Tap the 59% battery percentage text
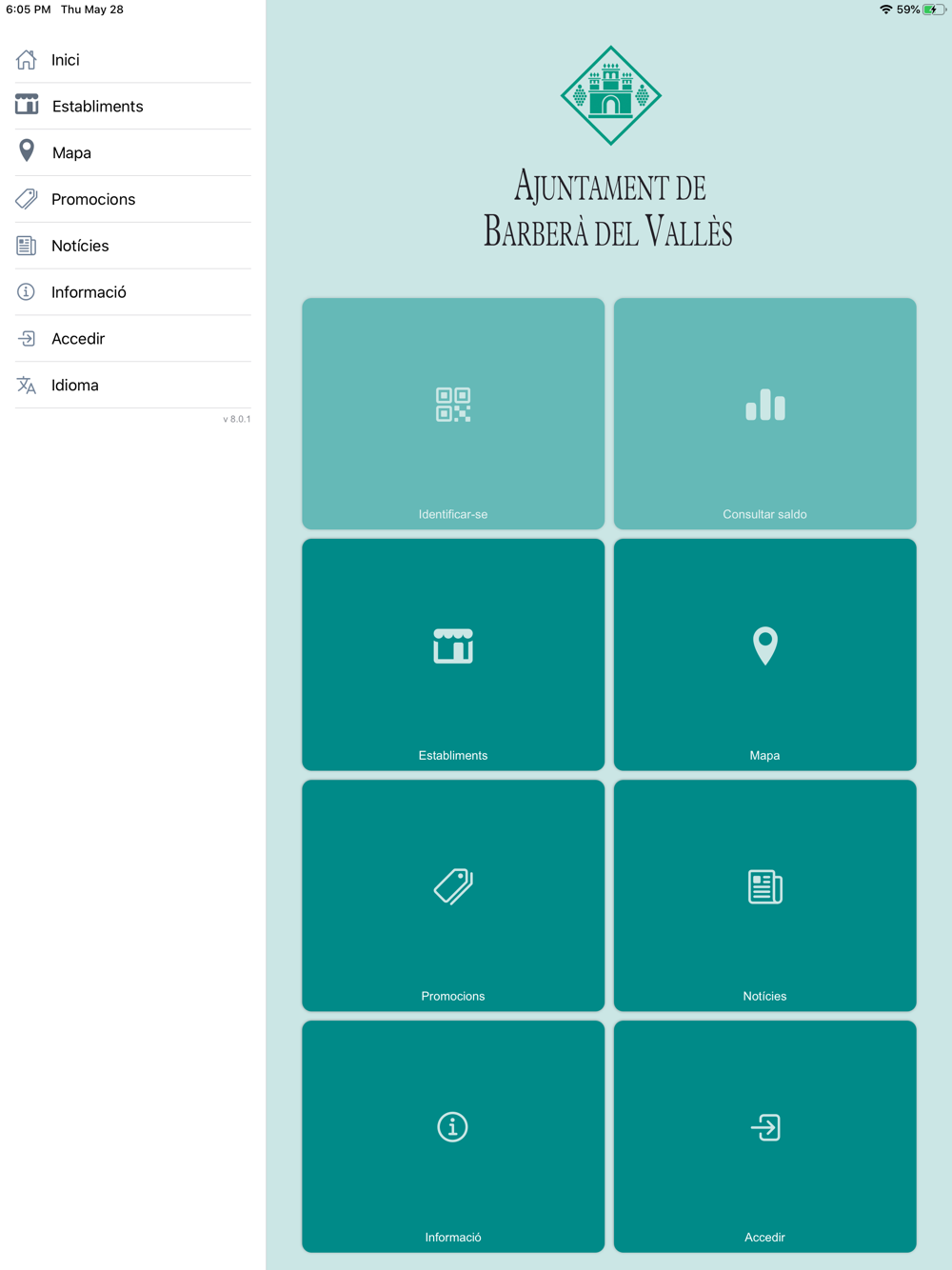The height and width of the screenshot is (1270, 952). [x=908, y=10]
